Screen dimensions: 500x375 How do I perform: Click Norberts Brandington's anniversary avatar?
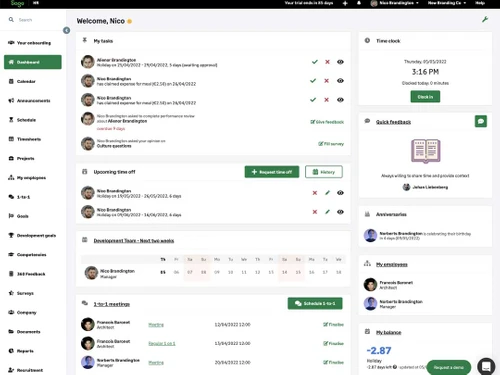(x=370, y=236)
